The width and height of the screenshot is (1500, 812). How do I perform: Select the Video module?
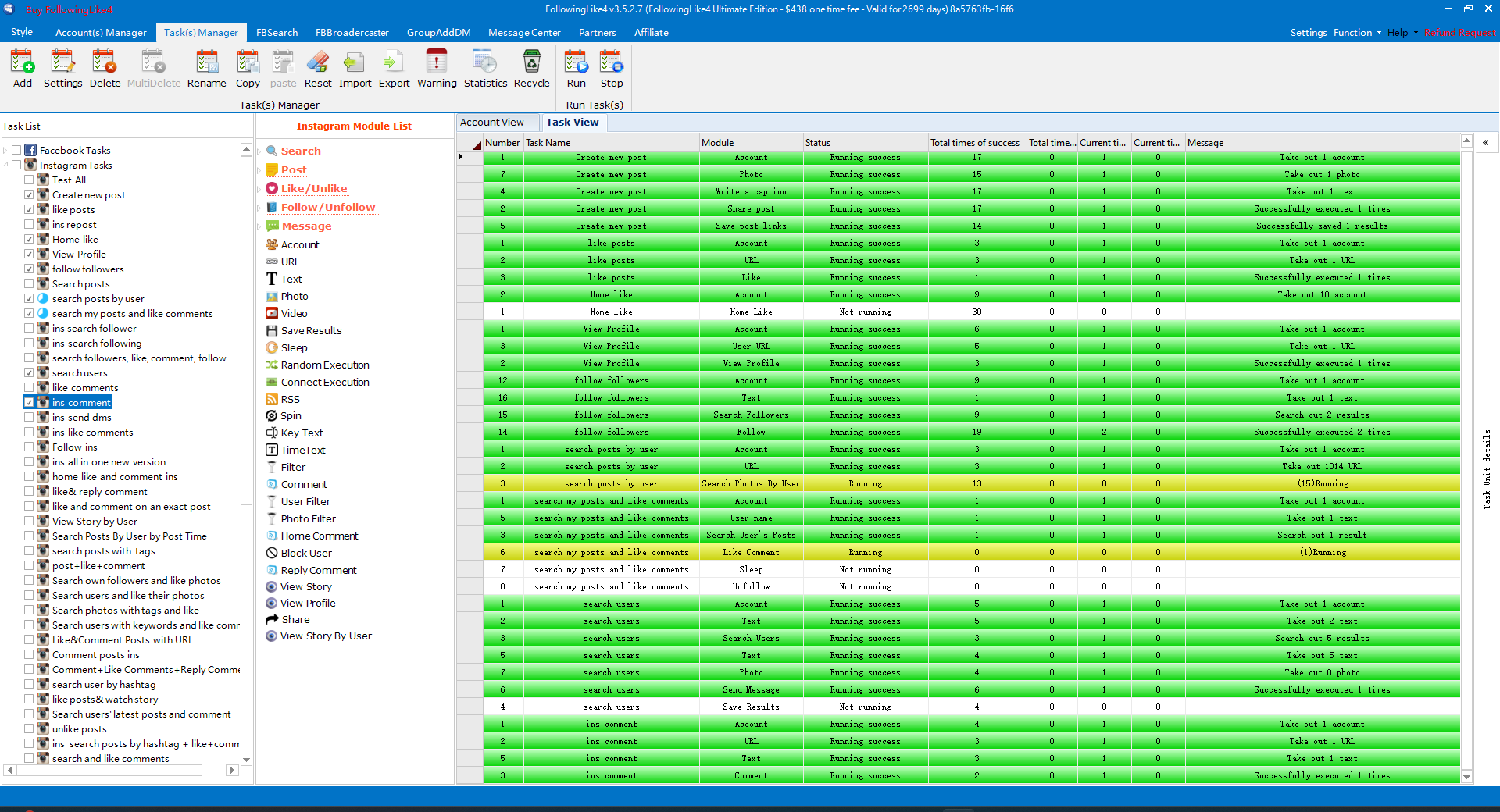(x=295, y=313)
